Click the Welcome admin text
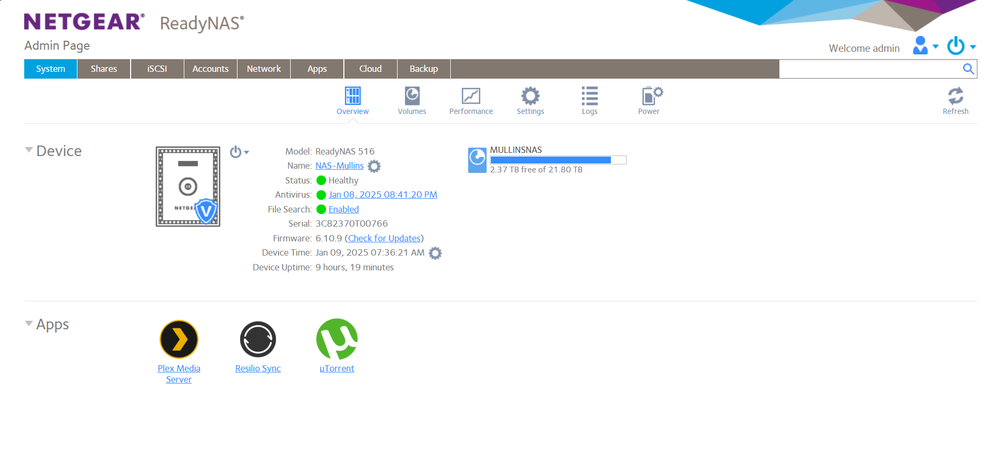The image size is (999, 458). (x=865, y=48)
